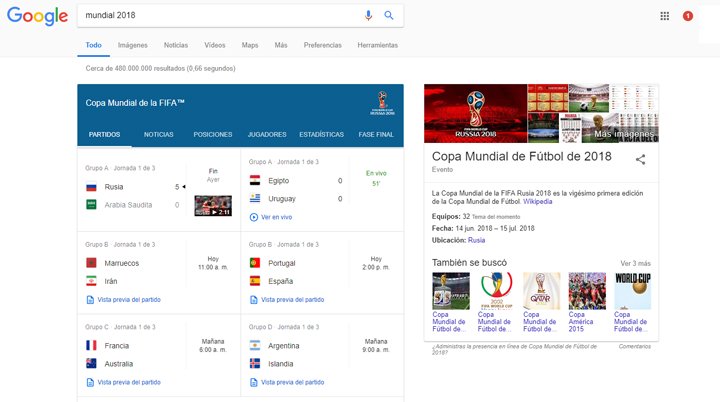Click Ver en vivo link for Egipto-Uruguay
Screen dimensions: 720x402
tap(276, 217)
